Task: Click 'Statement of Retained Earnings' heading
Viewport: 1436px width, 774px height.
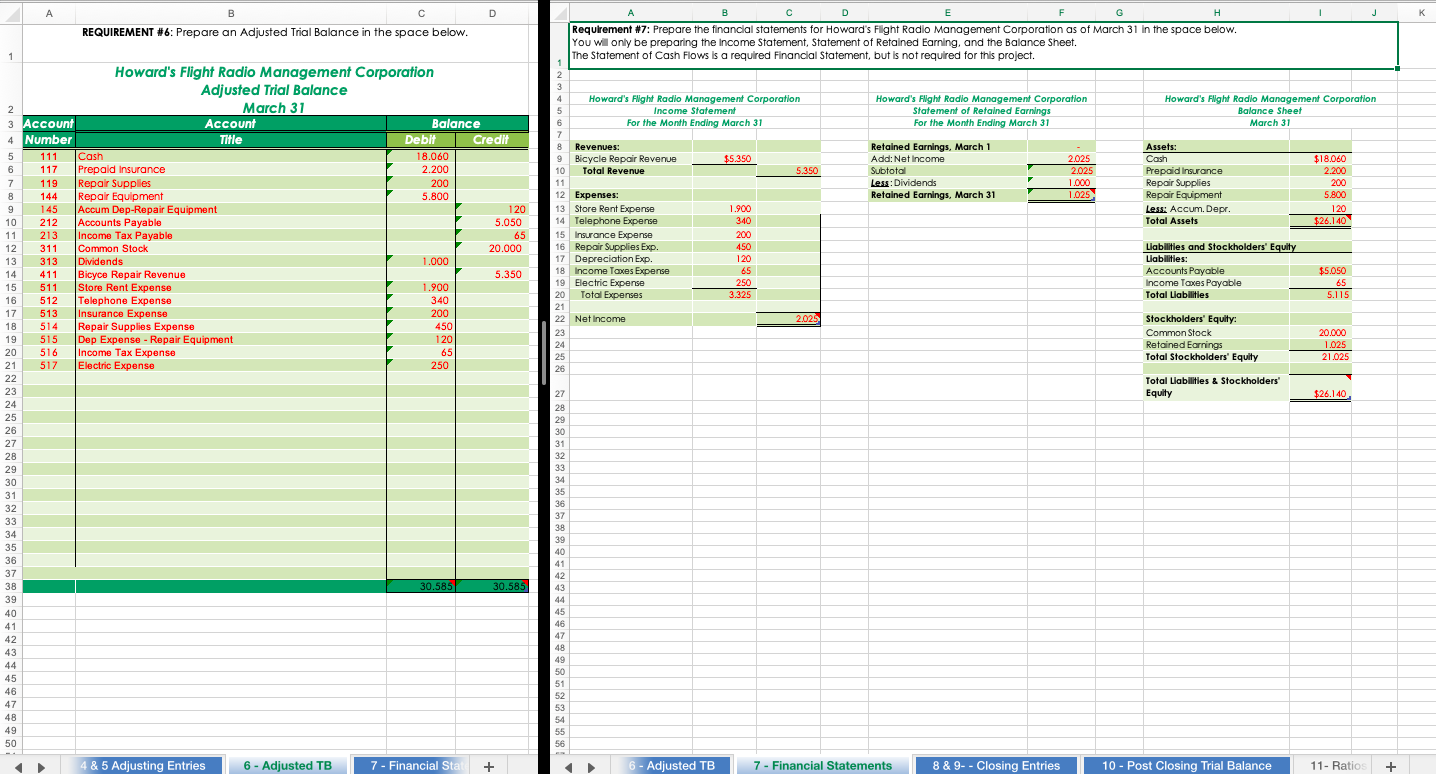Action: pyautogui.click(x=981, y=110)
